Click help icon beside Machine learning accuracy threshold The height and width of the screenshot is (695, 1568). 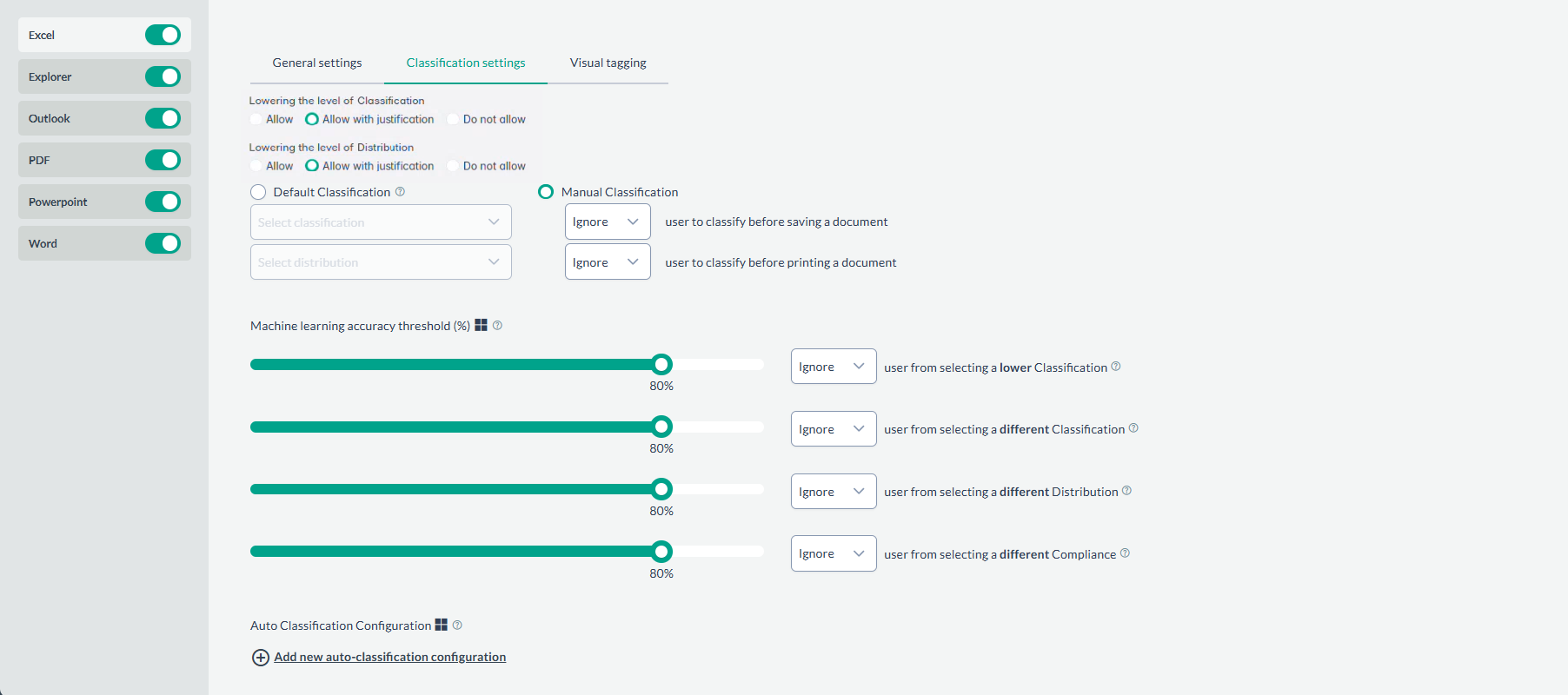[497, 326]
